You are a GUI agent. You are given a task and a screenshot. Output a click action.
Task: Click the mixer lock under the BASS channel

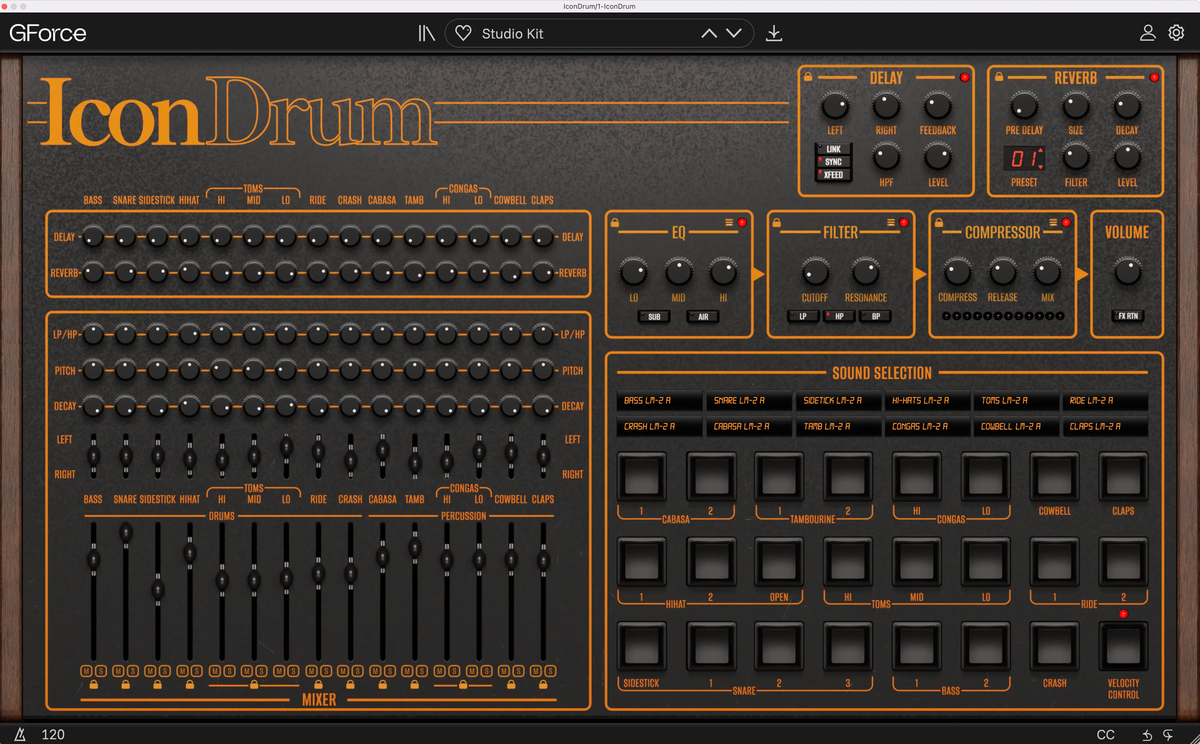tap(93, 685)
